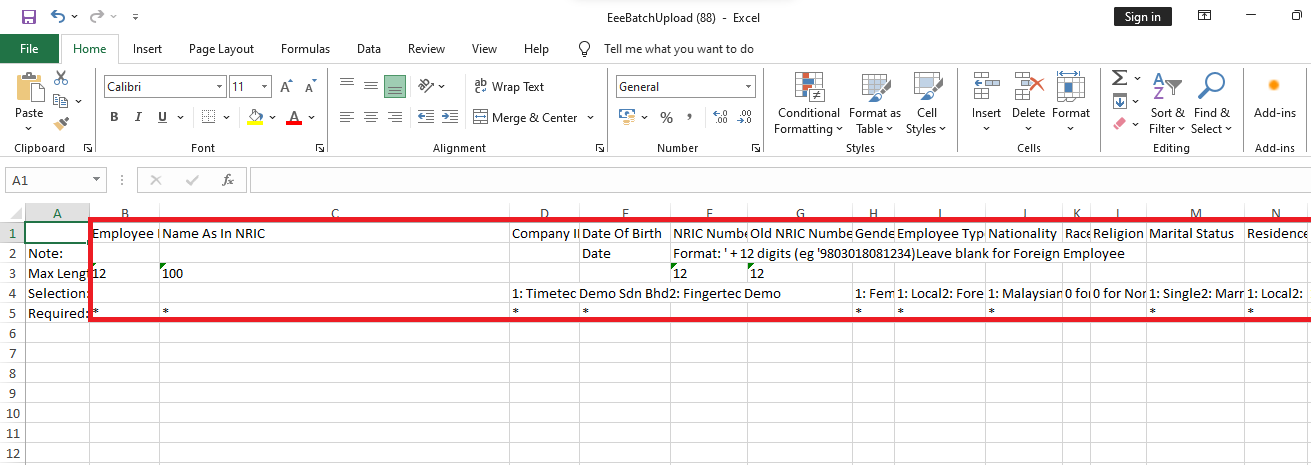Increase the cell indent

click(x=449, y=117)
